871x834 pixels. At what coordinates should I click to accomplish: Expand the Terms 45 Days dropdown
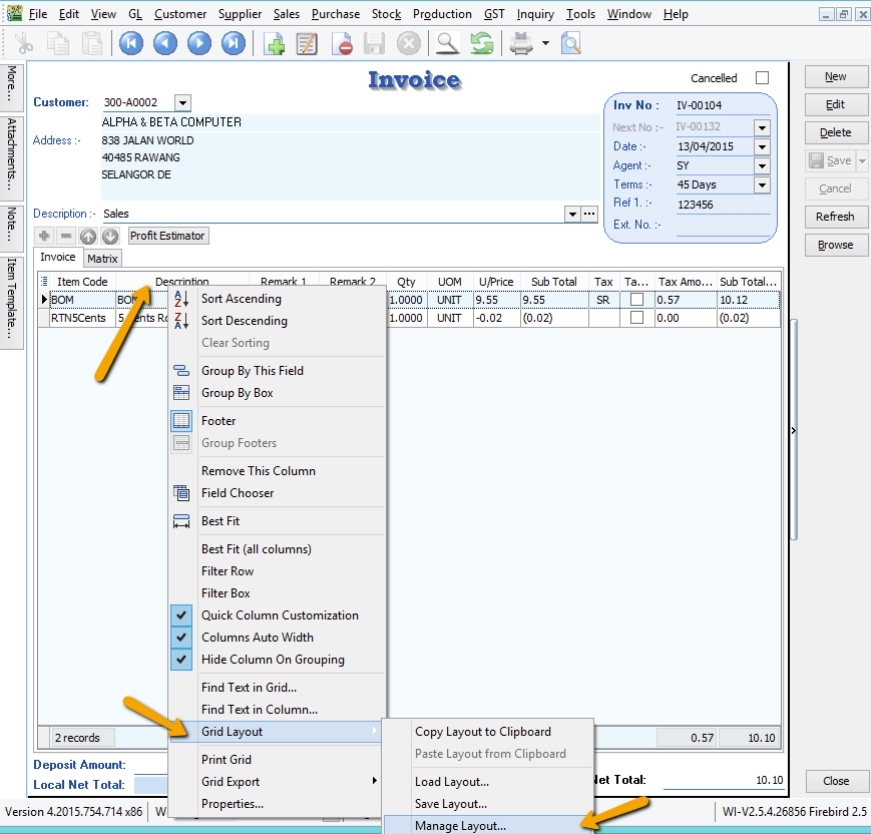pyautogui.click(x=760, y=184)
